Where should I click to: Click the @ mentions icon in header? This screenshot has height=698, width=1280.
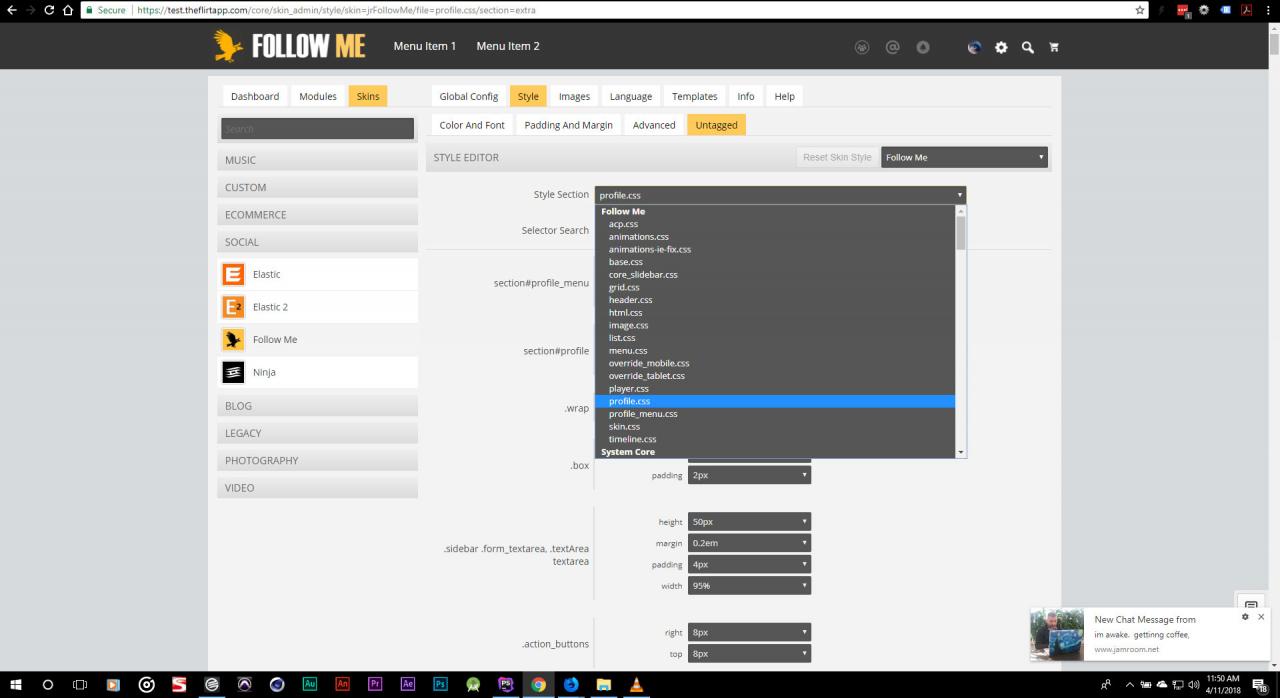tap(892, 47)
